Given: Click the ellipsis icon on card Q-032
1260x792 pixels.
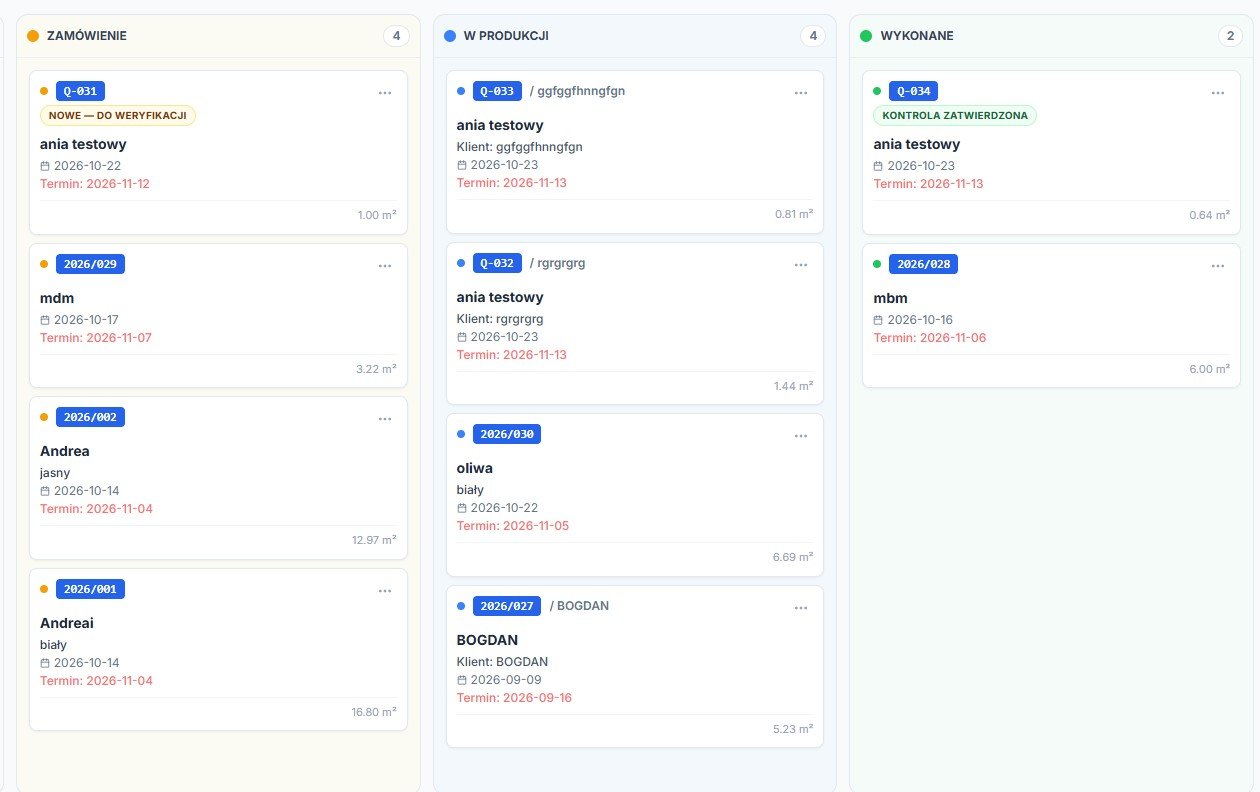Looking at the screenshot, I should point(801,265).
